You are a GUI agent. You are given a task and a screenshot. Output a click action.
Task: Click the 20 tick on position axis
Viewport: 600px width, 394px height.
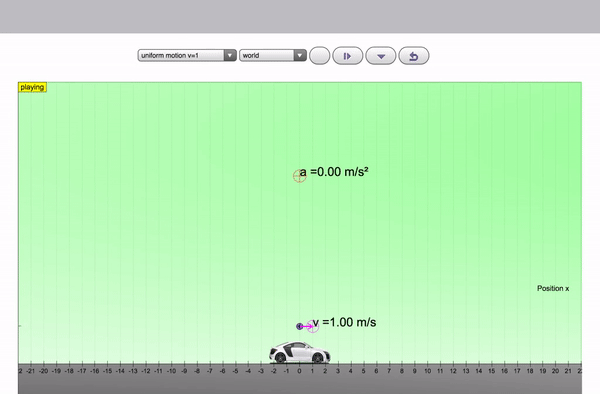[555, 371]
